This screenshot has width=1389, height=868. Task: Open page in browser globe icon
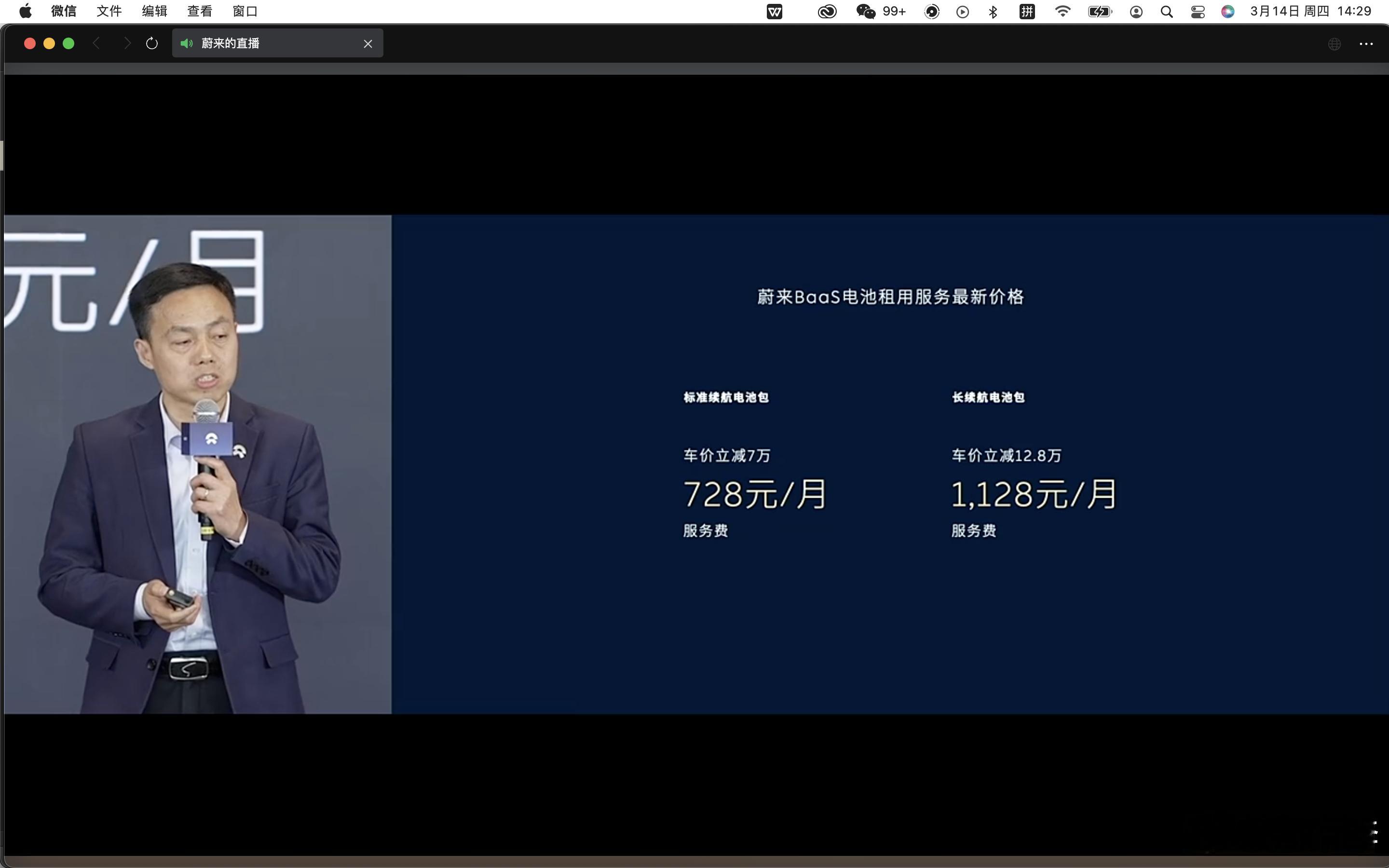pyautogui.click(x=1335, y=43)
